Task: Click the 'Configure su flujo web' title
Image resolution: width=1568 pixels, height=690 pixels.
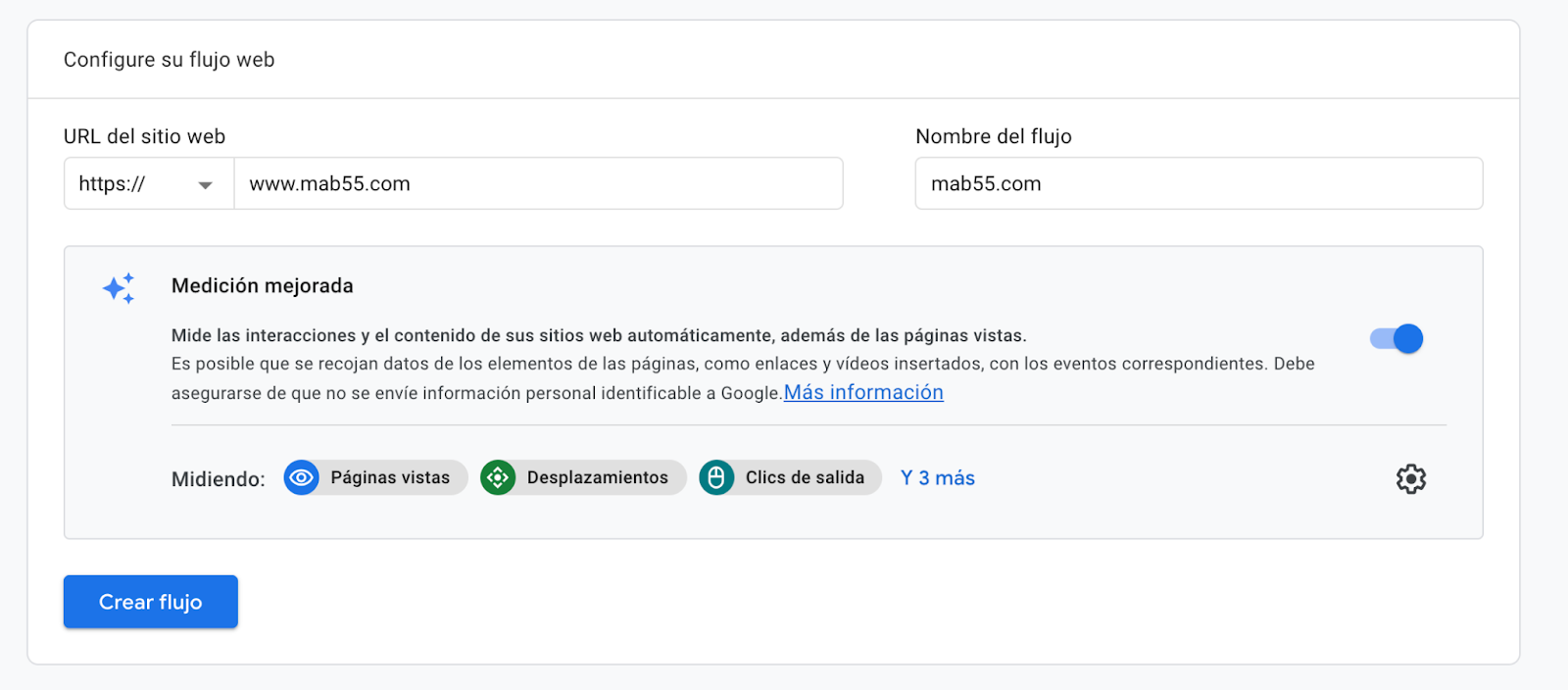Action: coord(170,60)
